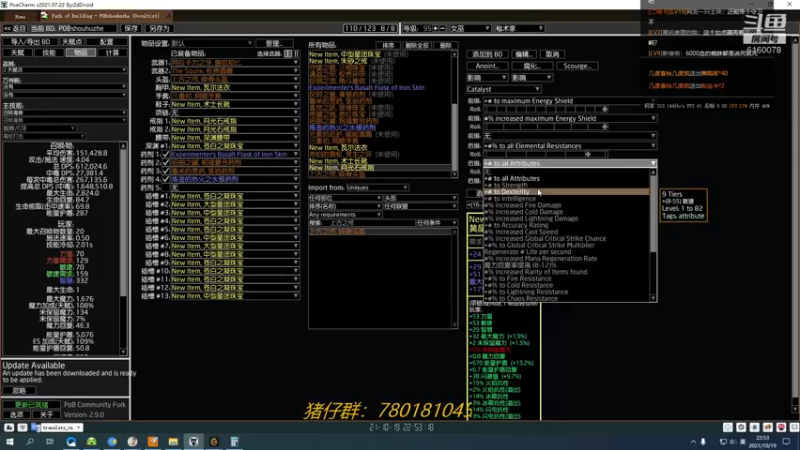Viewport: 800px width, 450px height.
Task: Open Windows Start menu
Action: point(9,441)
